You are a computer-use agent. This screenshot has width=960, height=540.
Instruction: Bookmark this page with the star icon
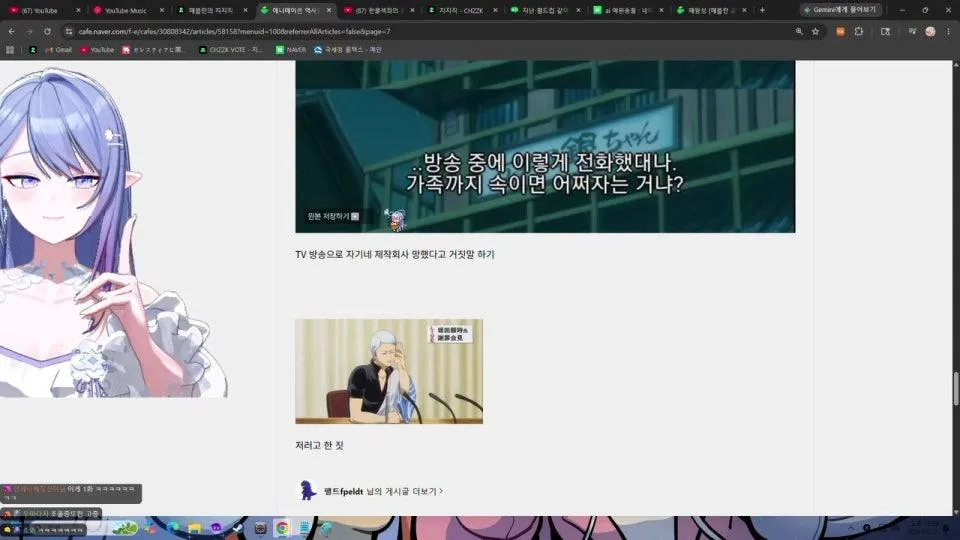(816, 31)
